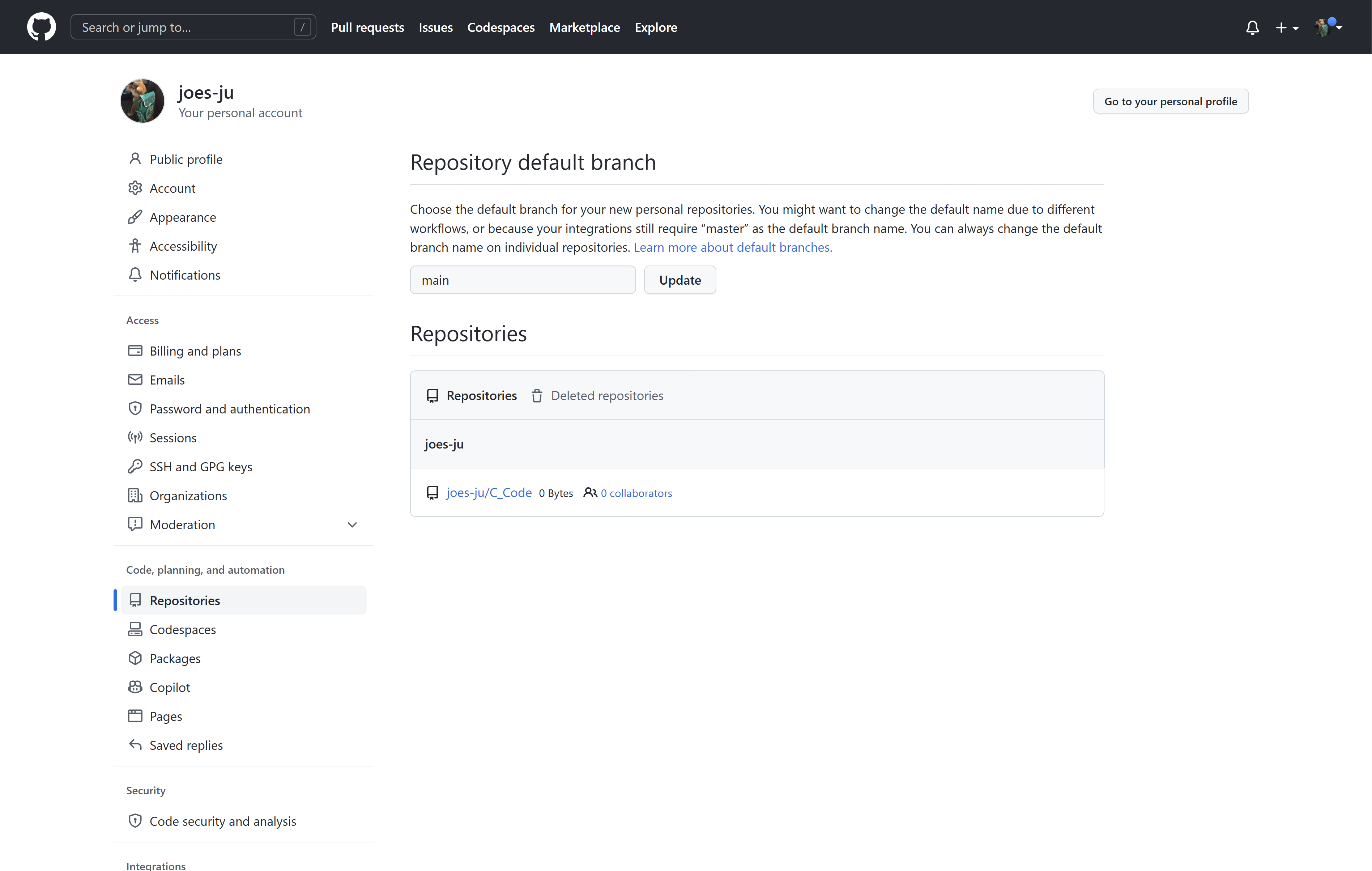The image size is (1372, 871).
Task: Click the Pages browser icon
Action: pyautogui.click(x=135, y=717)
